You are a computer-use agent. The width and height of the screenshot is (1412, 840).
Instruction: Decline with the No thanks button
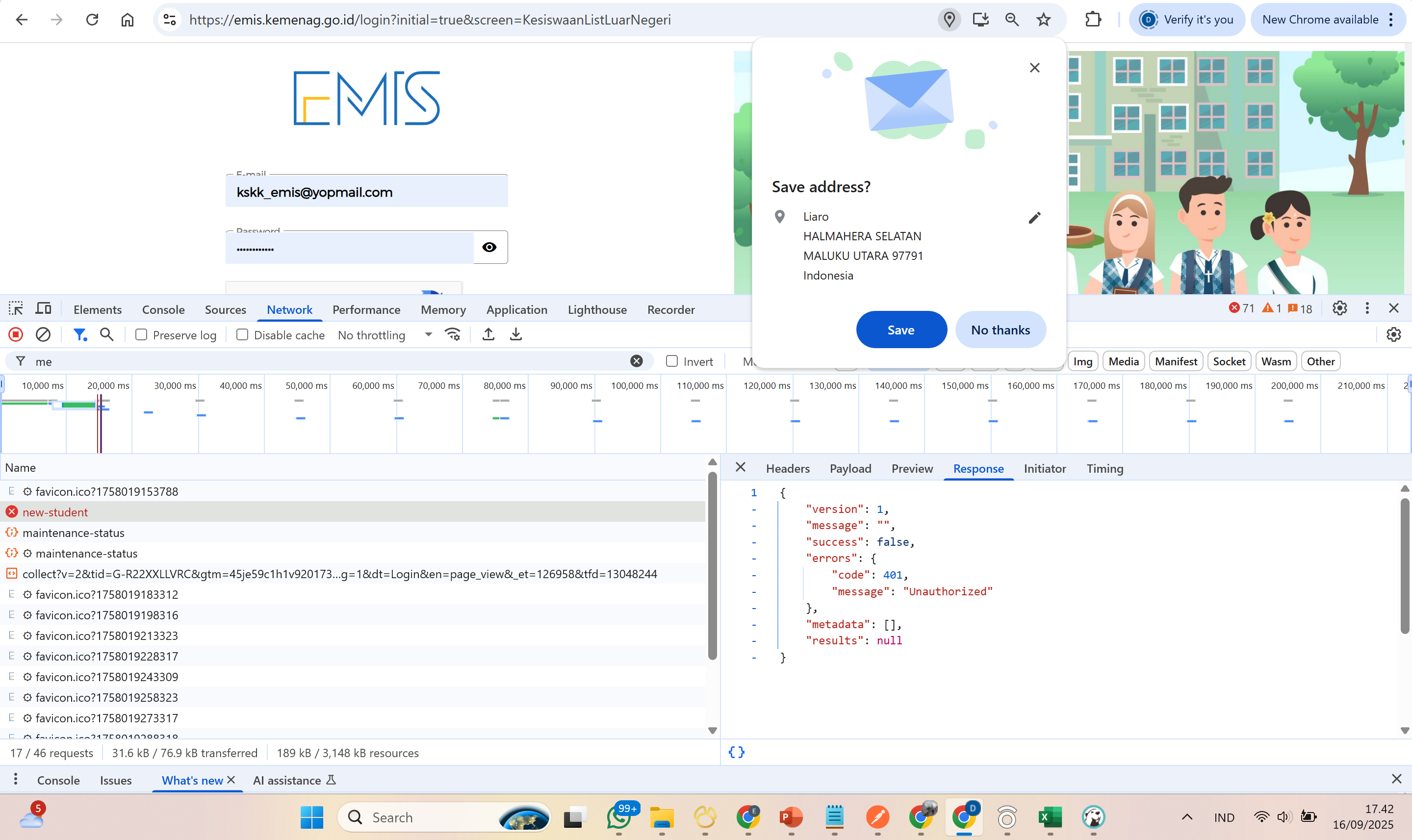pos(1001,330)
